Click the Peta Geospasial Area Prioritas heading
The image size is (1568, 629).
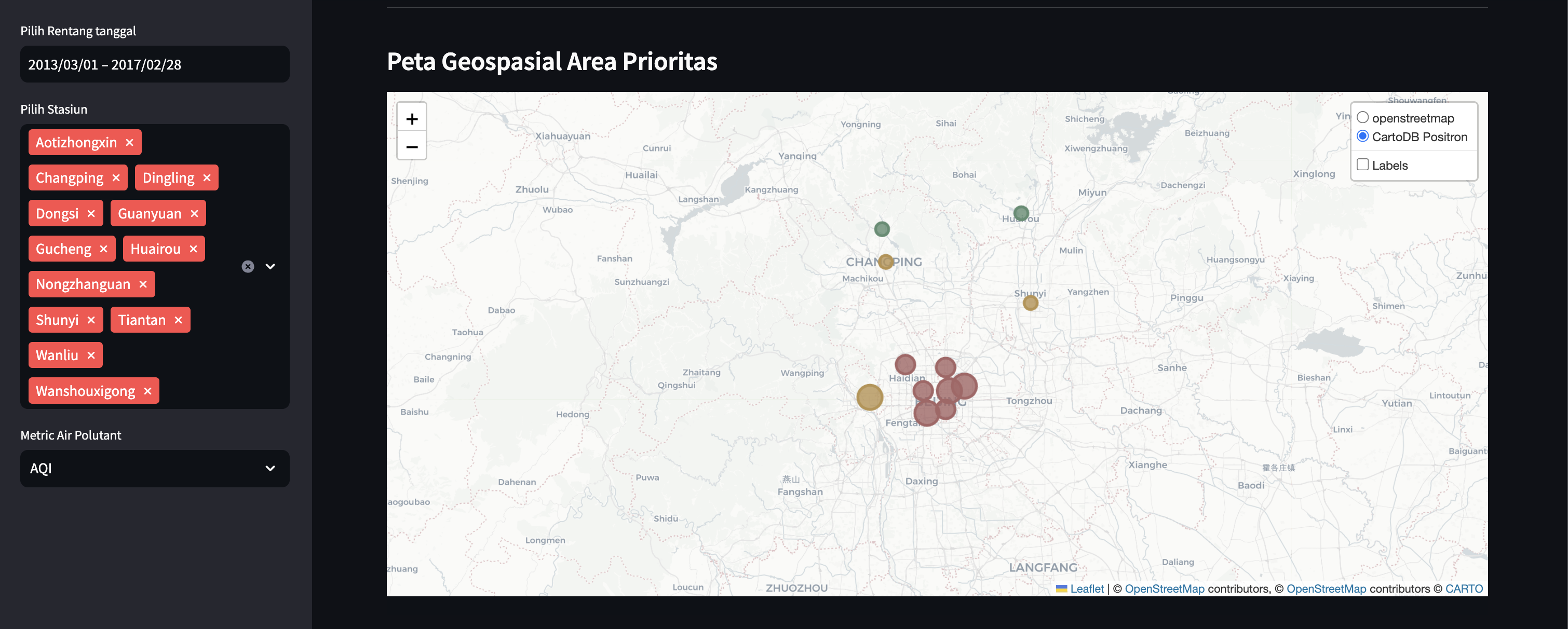tap(552, 61)
